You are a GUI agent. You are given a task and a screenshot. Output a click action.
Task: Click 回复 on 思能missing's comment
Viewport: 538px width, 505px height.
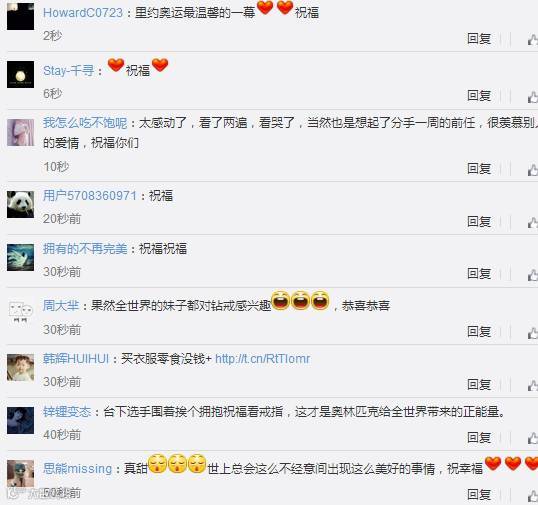coord(479,494)
